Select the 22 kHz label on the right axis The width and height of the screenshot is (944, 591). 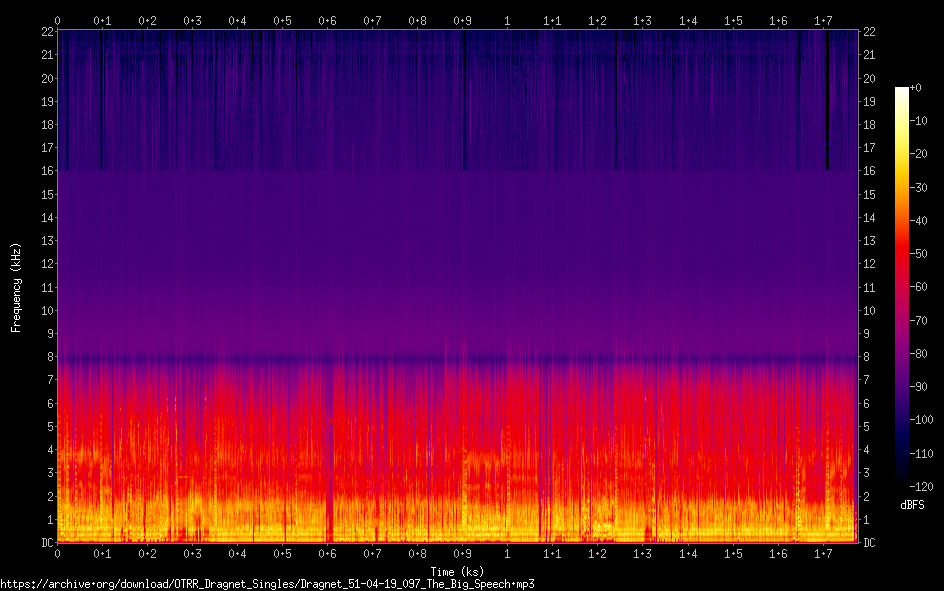point(869,32)
